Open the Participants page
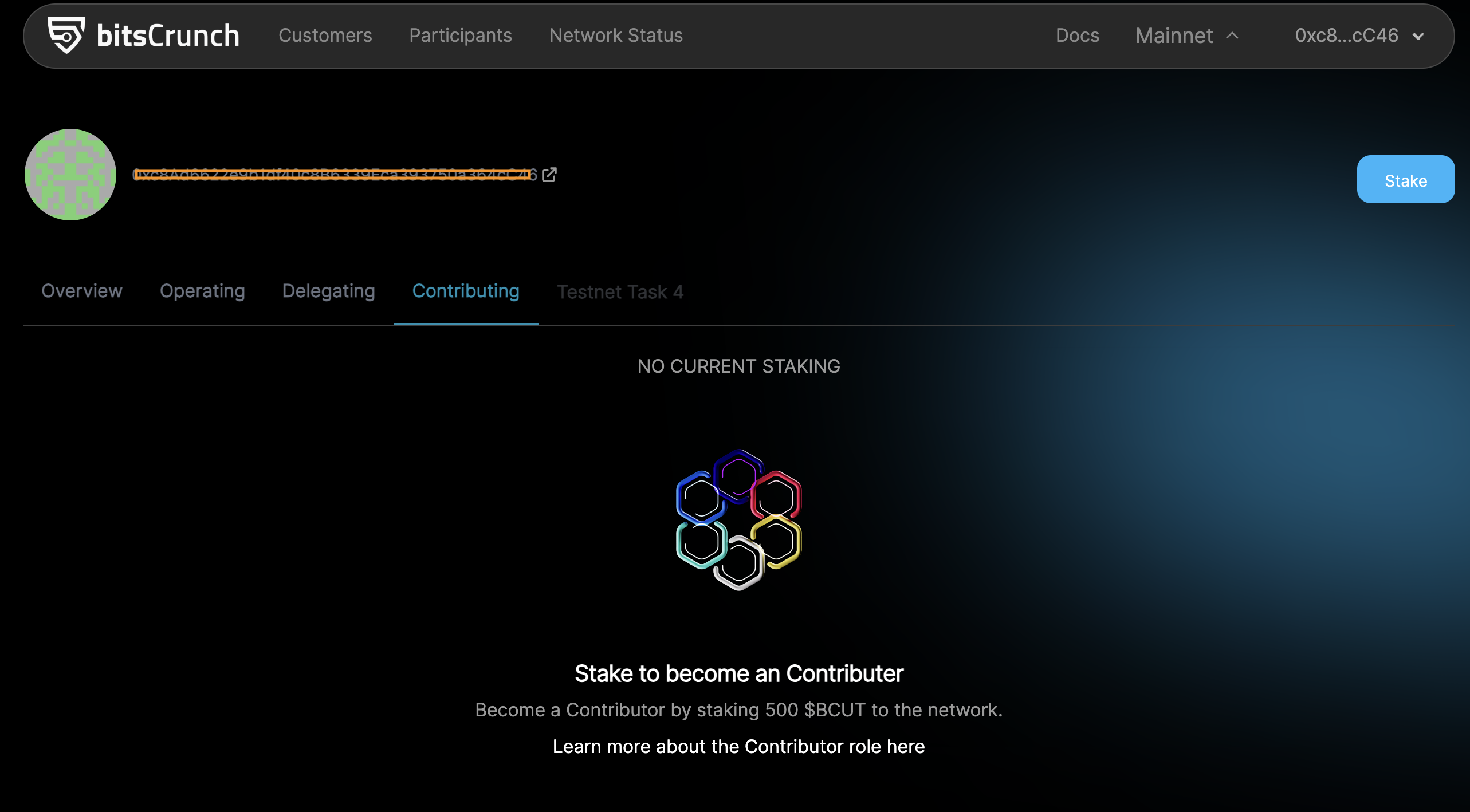 pyautogui.click(x=461, y=36)
